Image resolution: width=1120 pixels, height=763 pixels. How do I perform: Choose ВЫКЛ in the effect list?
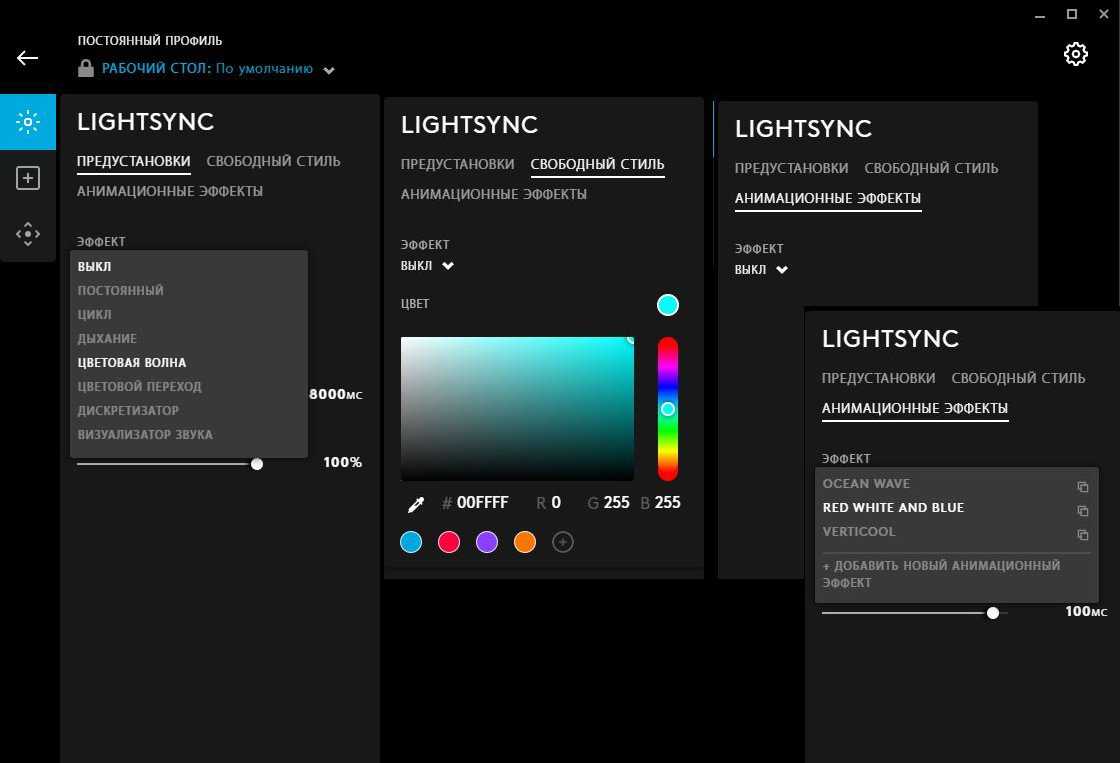coord(94,266)
